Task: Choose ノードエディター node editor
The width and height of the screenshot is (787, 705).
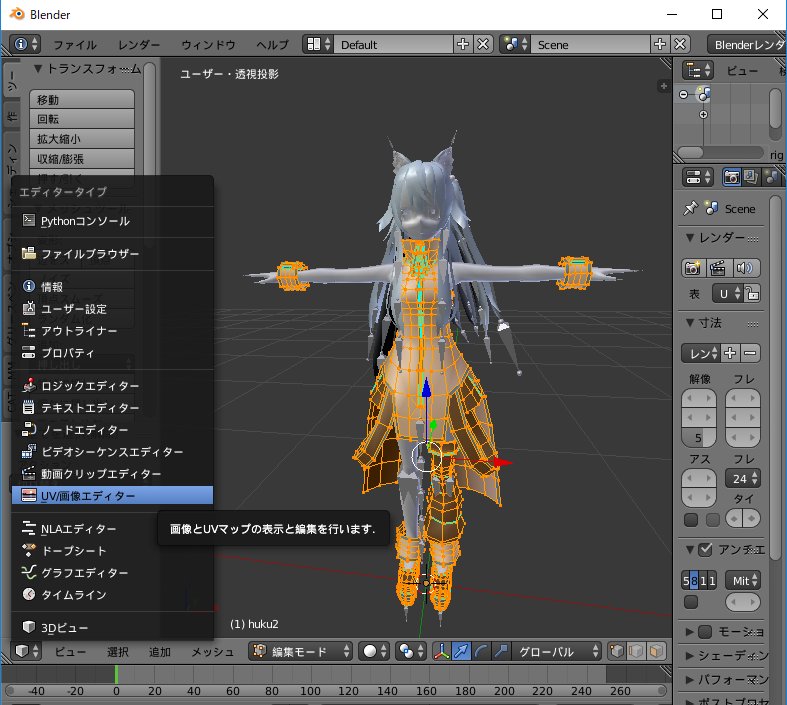Action: [x=112, y=430]
